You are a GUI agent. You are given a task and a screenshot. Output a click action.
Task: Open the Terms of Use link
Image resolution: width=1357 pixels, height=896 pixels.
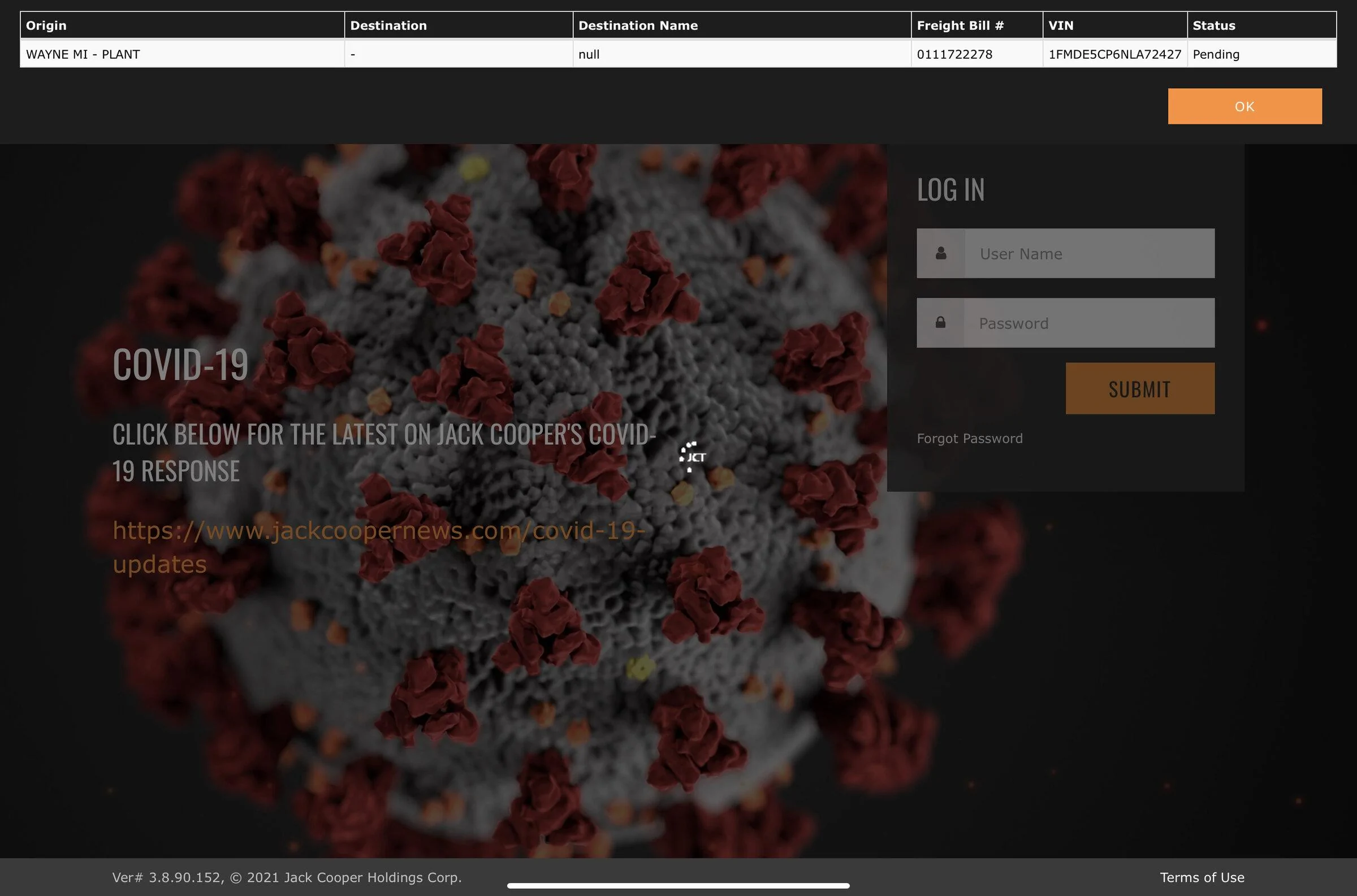click(1202, 877)
